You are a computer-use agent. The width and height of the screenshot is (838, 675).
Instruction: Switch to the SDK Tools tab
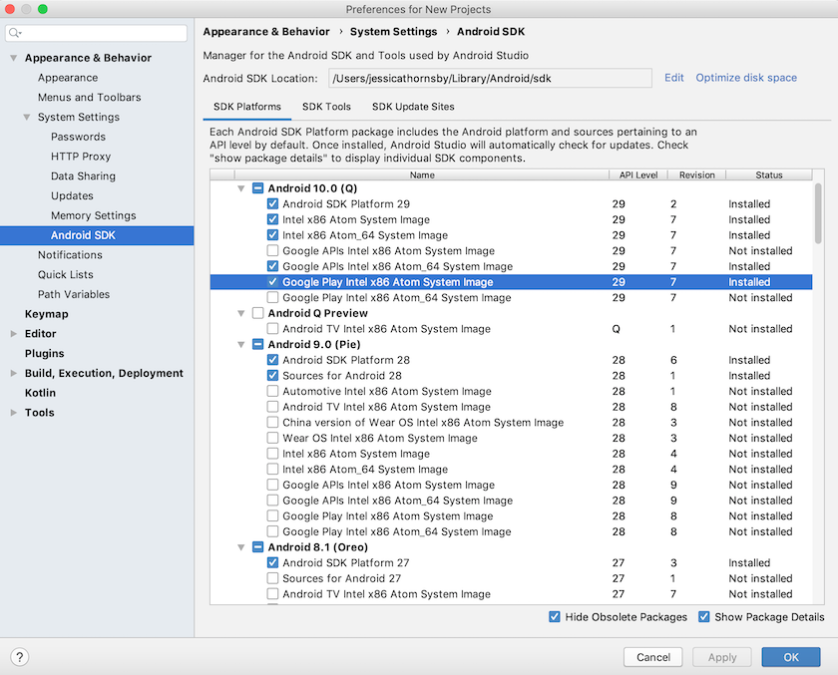[326, 107]
